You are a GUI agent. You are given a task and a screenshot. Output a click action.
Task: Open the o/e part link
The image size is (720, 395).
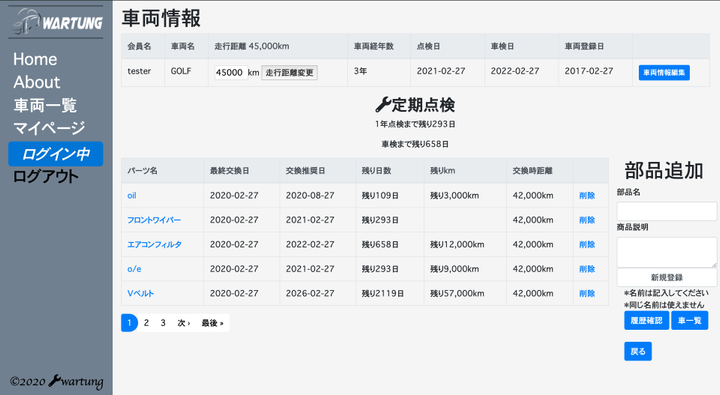134,269
